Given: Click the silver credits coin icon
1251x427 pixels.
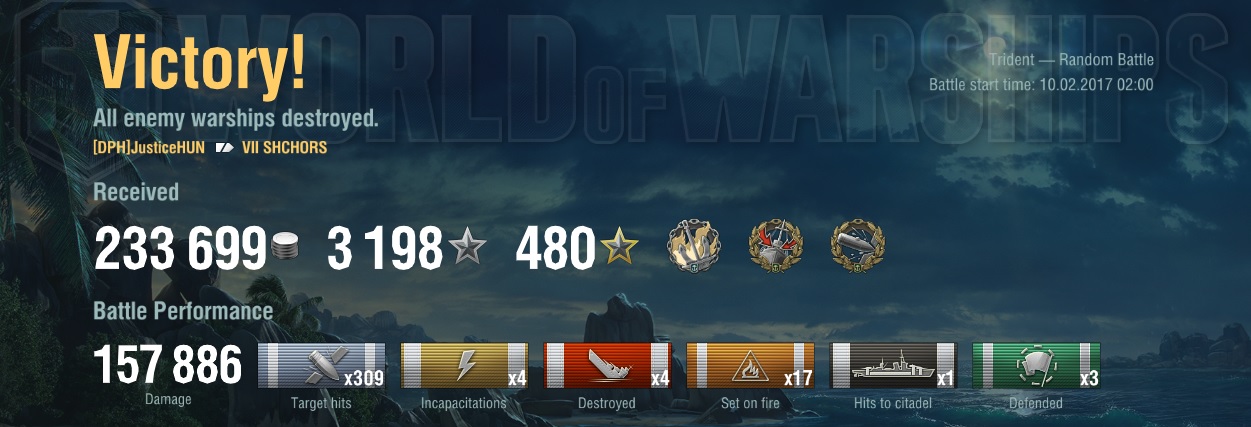Looking at the screenshot, I should (285, 248).
